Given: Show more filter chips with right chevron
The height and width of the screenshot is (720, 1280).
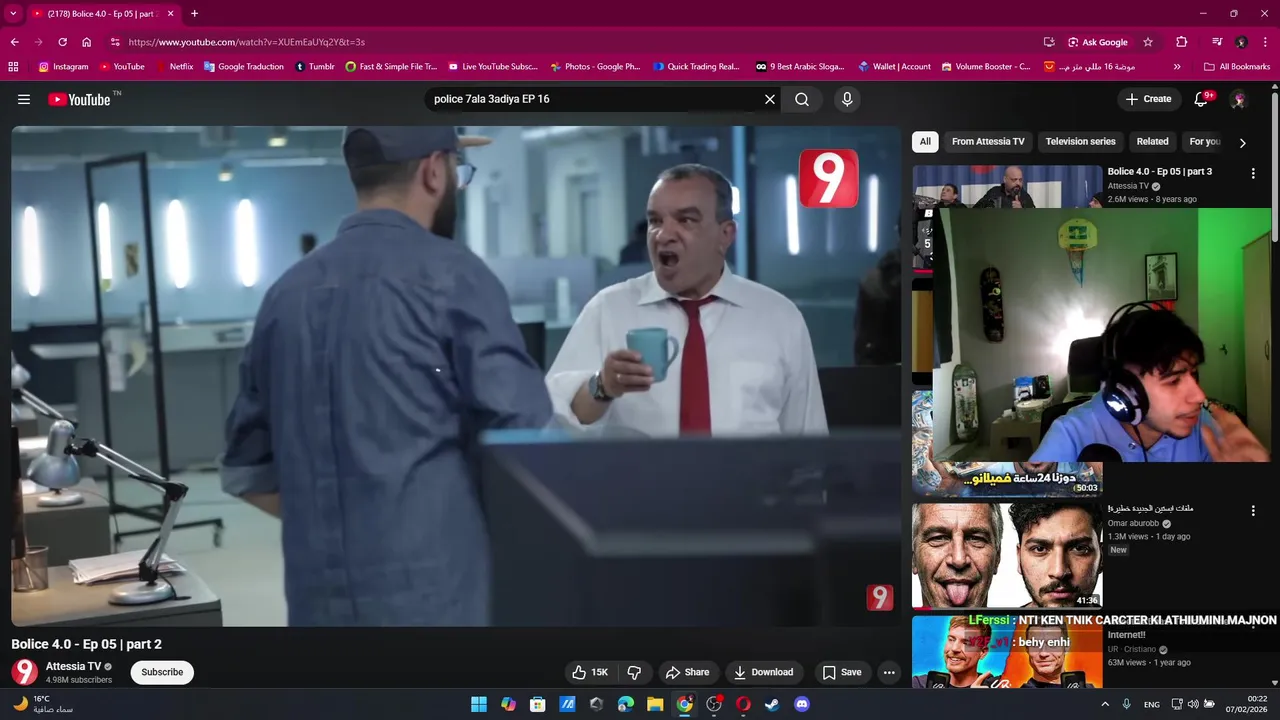Looking at the screenshot, I should pos(1242,142).
